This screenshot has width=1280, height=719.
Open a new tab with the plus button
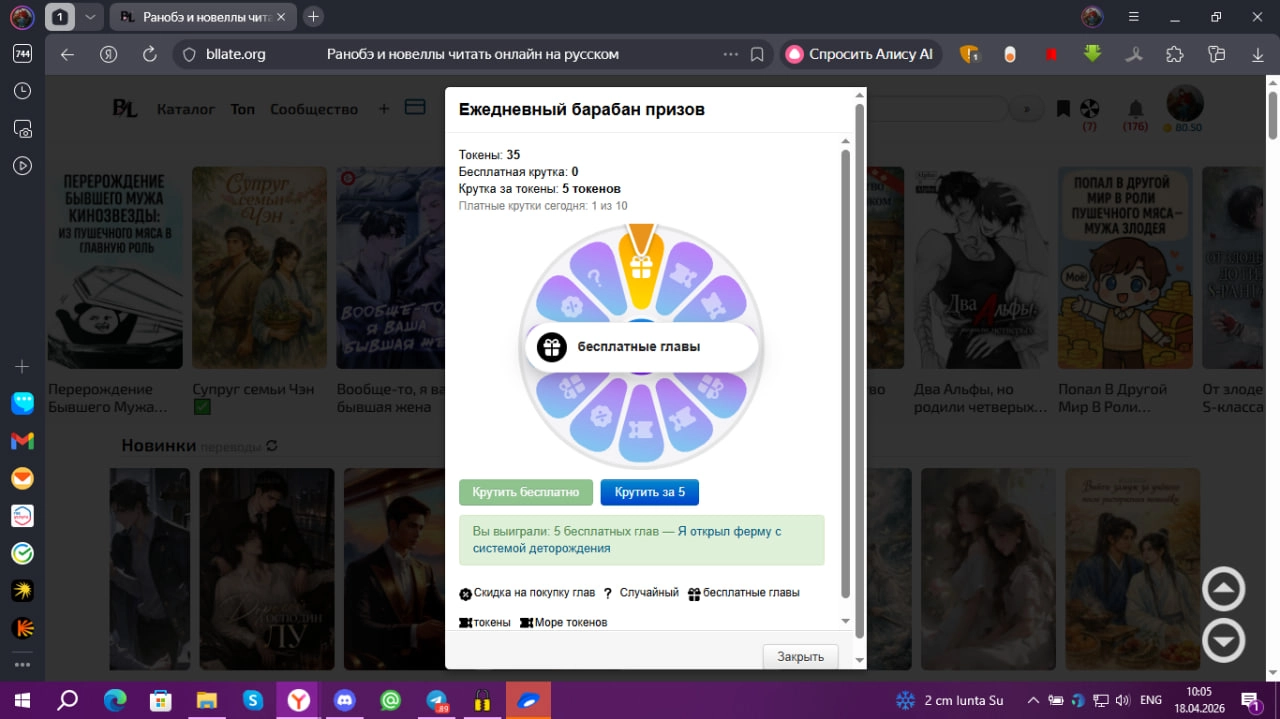tap(314, 17)
